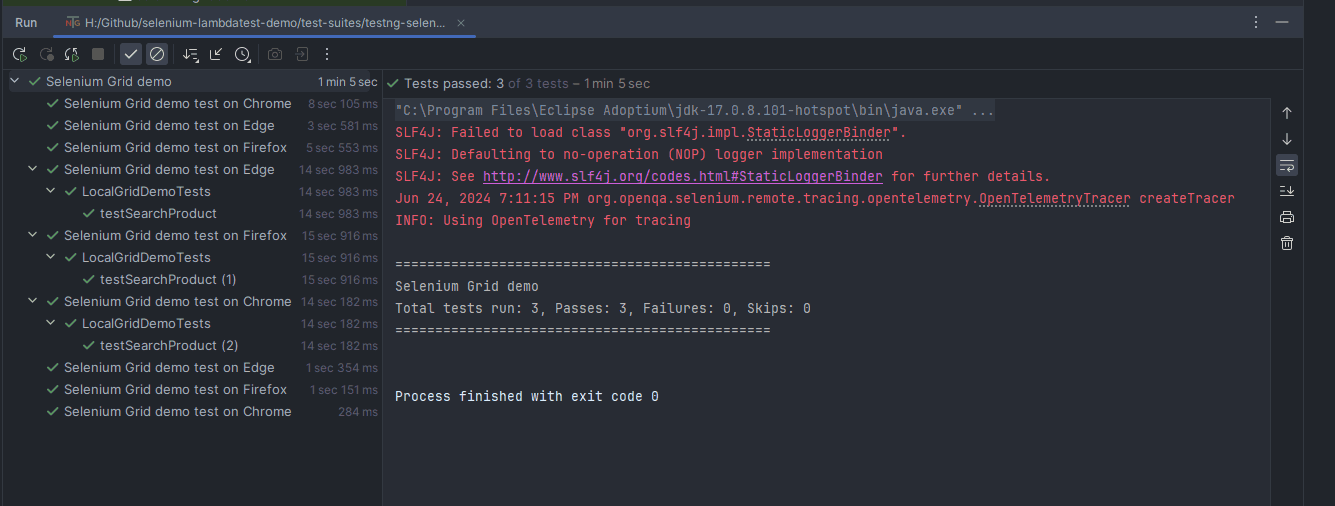Viewport: 1335px width, 506px height.
Task: Select Selenium Grid demo root tree row
Action: pyautogui.click(x=194, y=82)
